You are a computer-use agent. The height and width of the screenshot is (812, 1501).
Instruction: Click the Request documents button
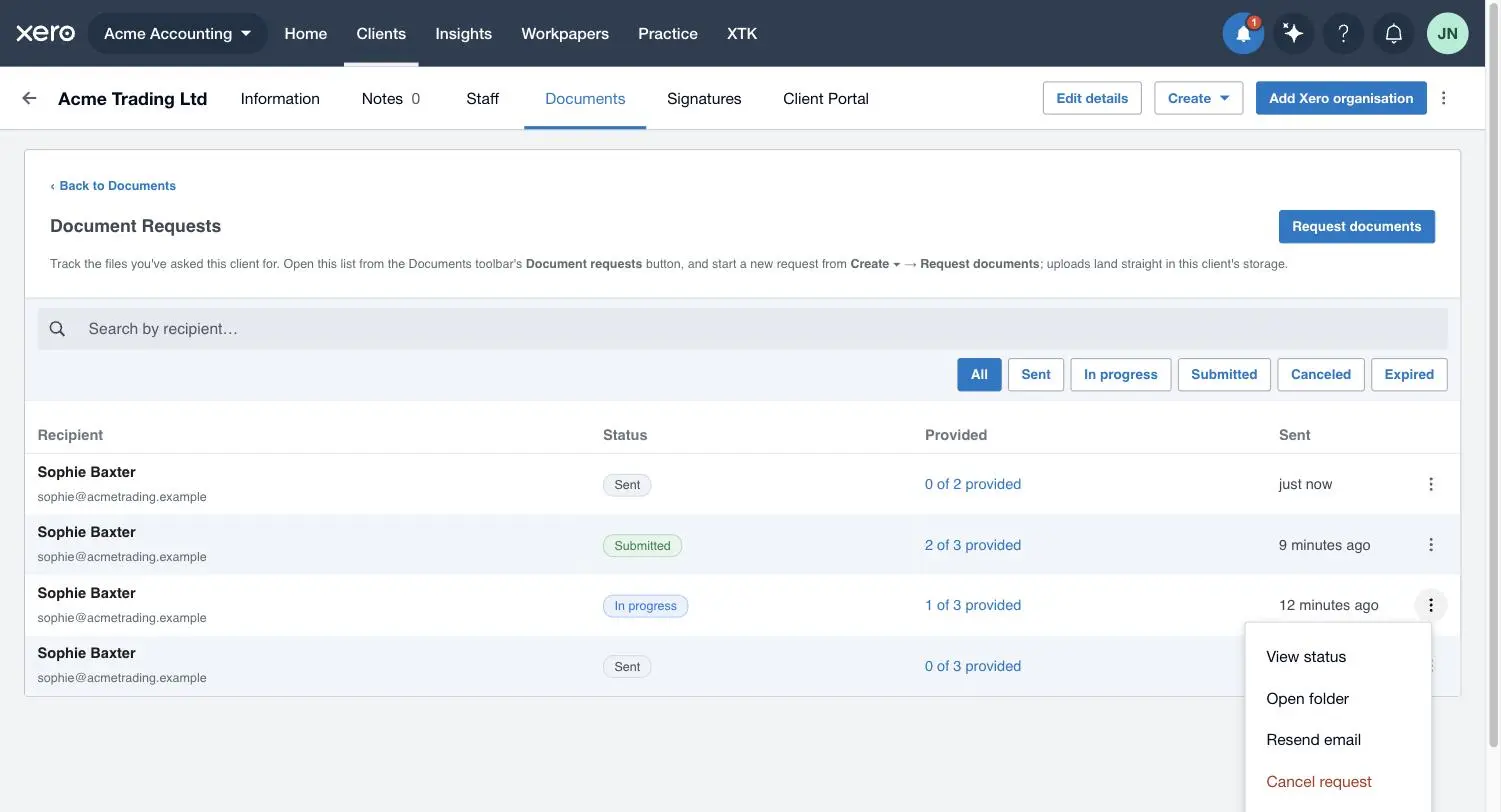[1356, 226]
